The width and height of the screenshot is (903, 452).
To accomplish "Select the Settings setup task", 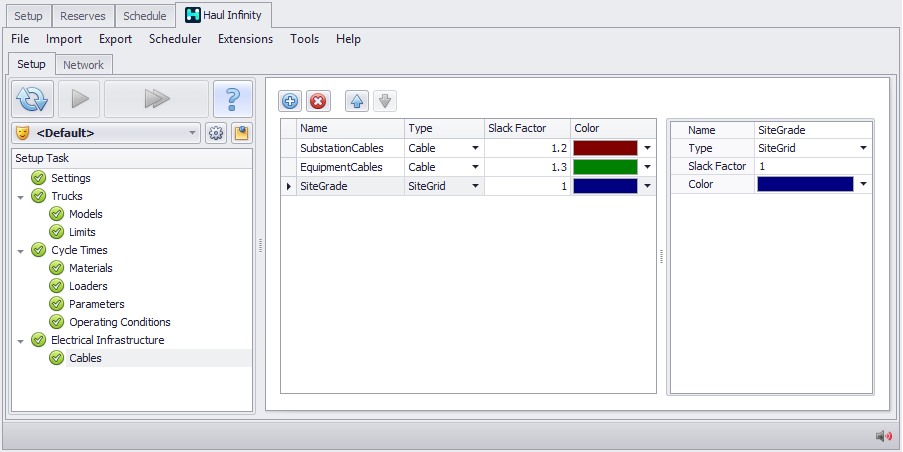I will (x=71, y=178).
